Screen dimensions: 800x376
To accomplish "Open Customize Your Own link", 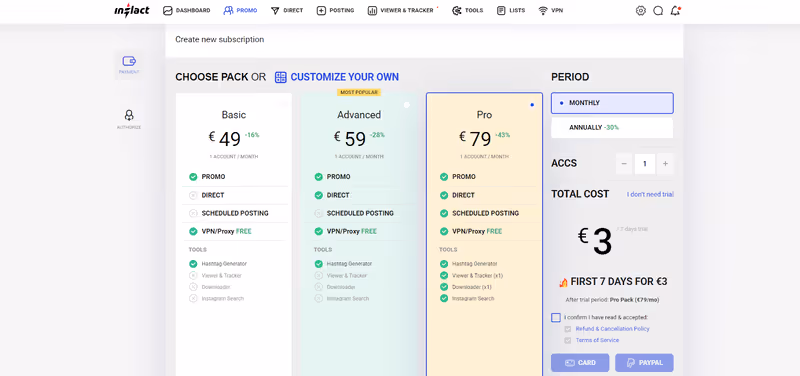I will [x=344, y=77].
